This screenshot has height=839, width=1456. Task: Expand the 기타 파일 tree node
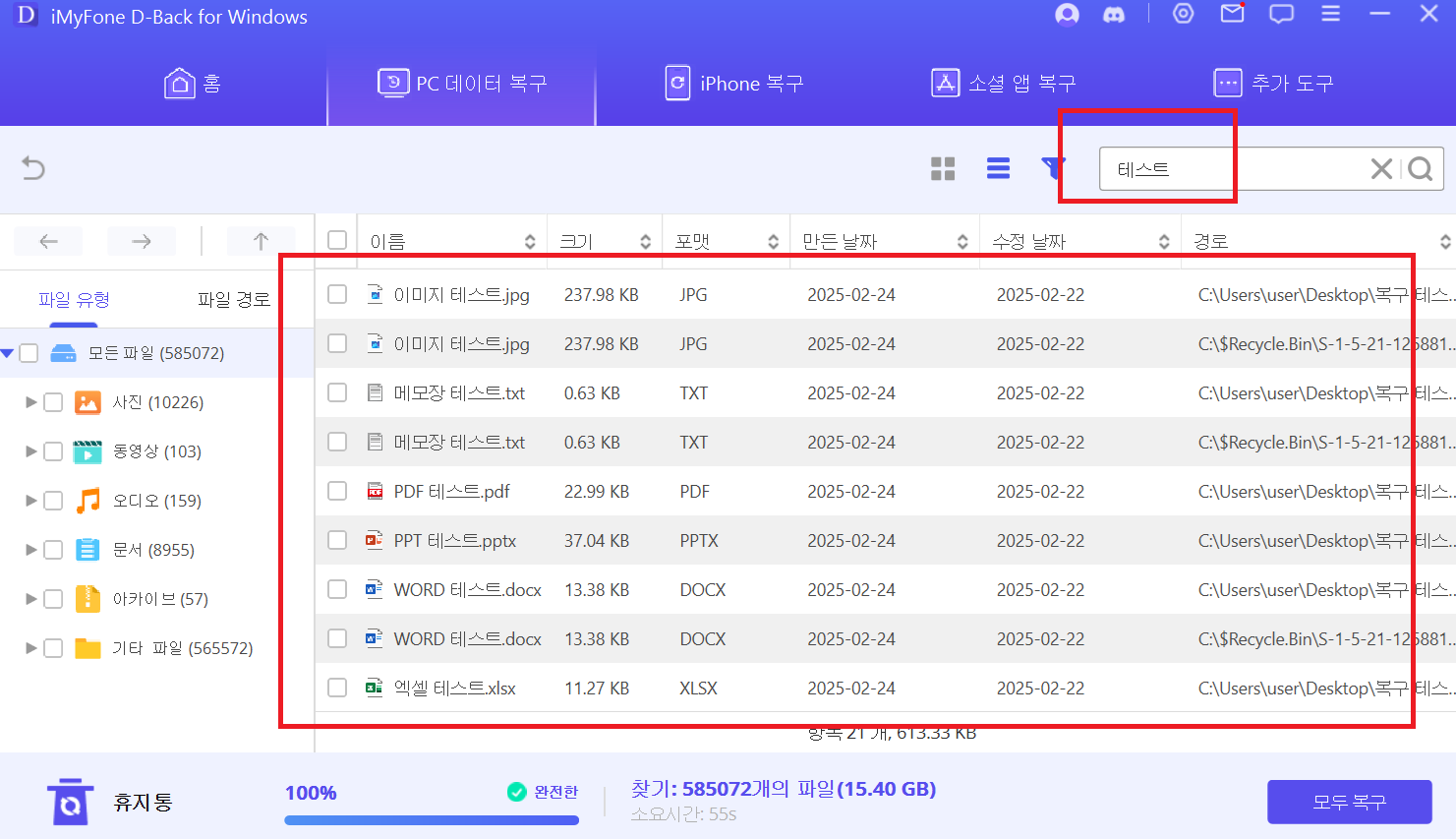31,648
